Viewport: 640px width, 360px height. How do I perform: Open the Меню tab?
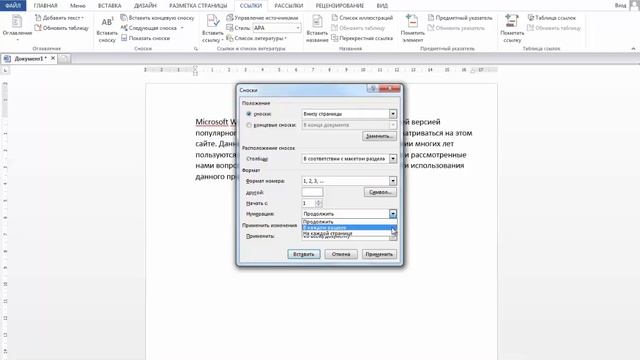click(x=78, y=6)
